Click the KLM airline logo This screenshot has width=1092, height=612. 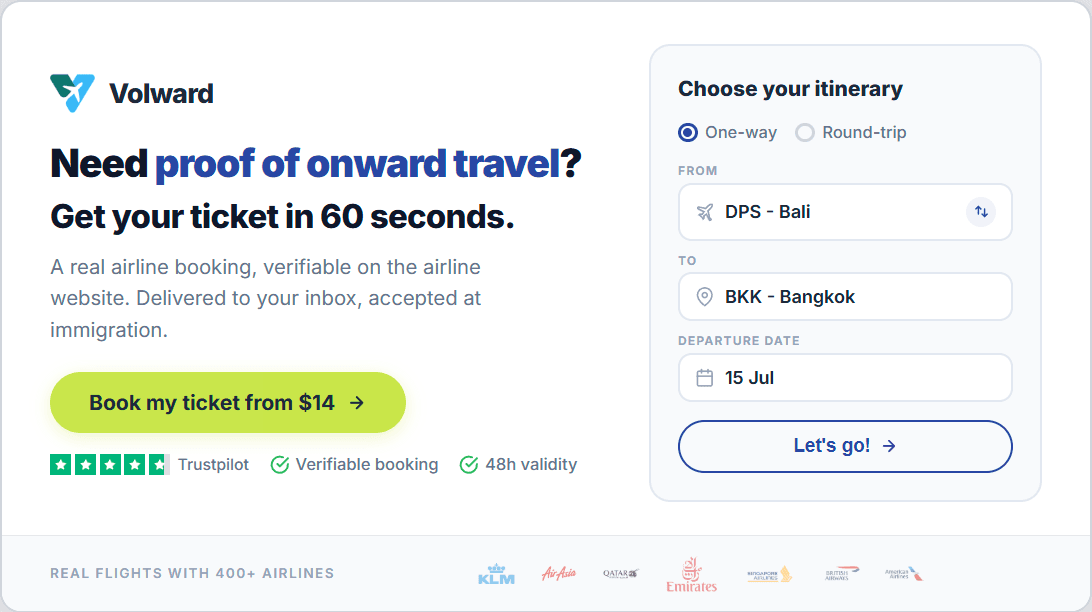(x=497, y=574)
